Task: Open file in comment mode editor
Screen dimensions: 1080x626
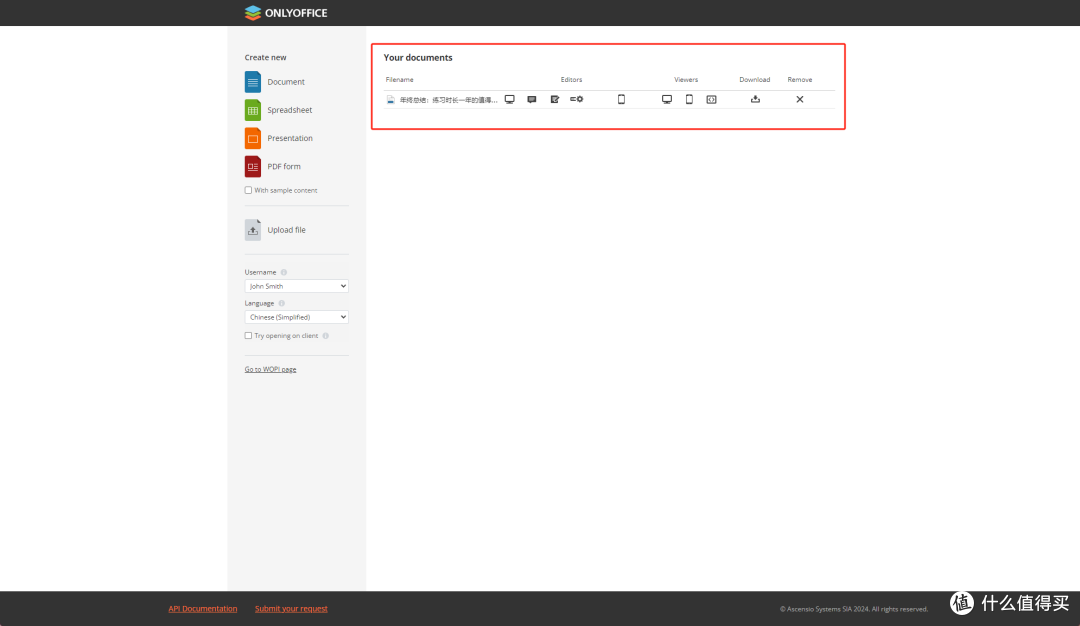Action: click(x=532, y=99)
